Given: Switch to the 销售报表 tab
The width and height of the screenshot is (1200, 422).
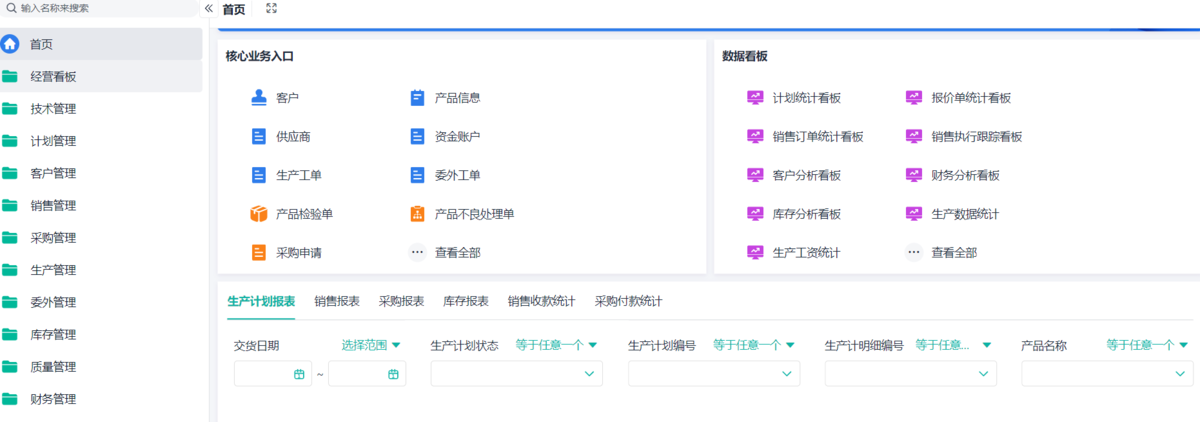Looking at the screenshot, I should (x=337, y=301).
